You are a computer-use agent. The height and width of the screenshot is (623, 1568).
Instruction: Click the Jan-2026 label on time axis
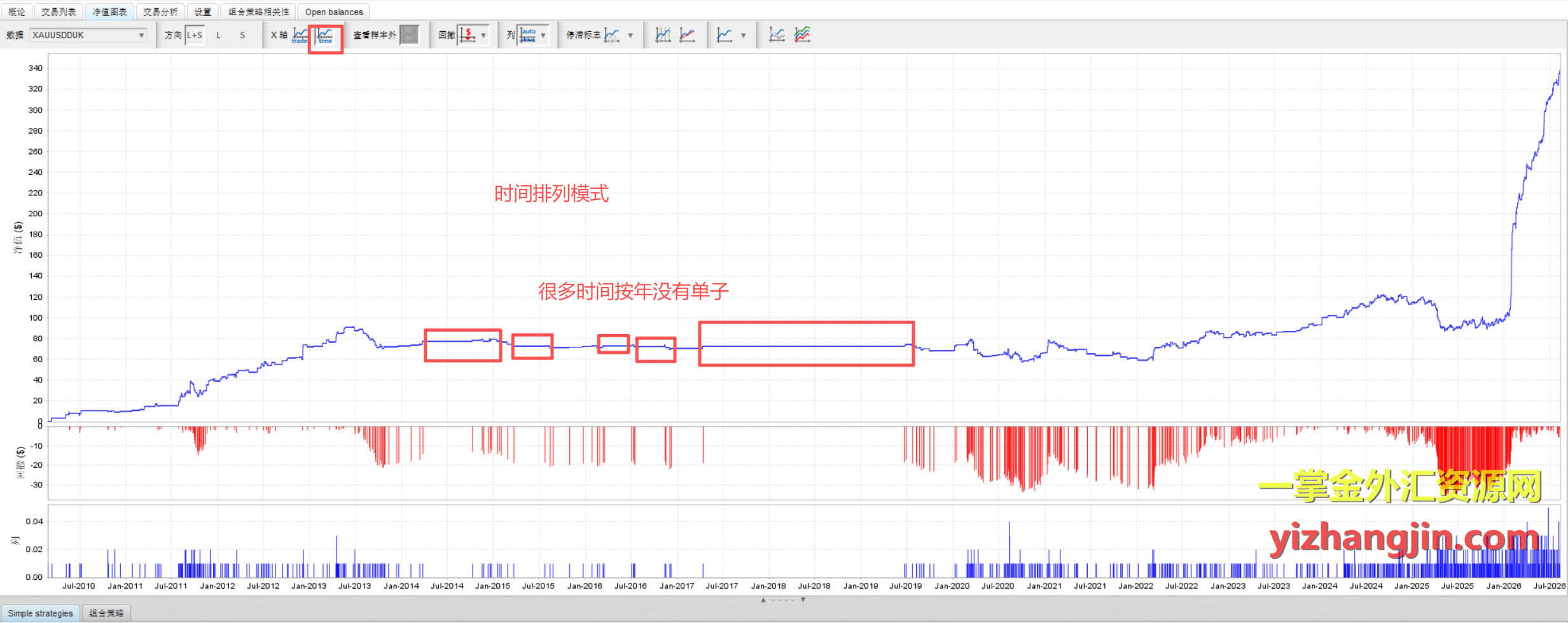click(1504, 585)
